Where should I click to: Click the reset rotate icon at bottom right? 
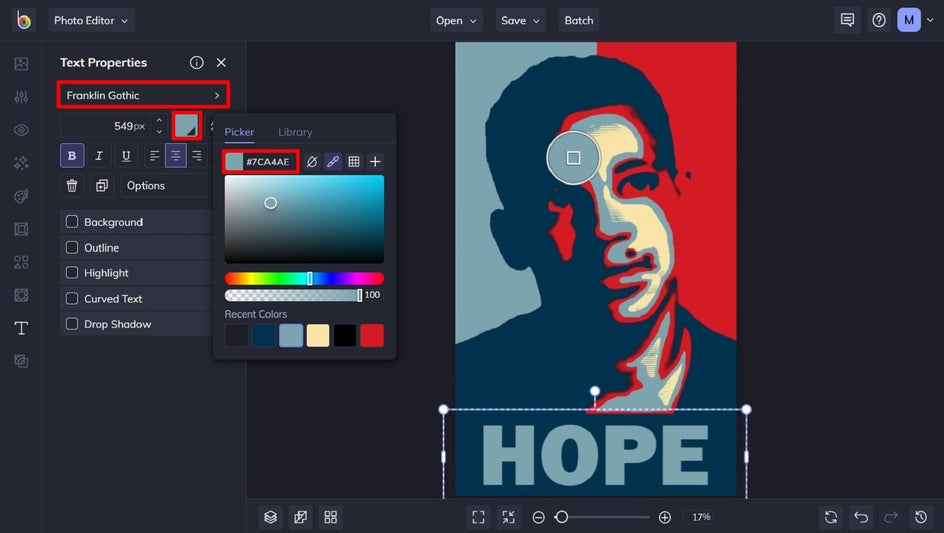[831, 517]
